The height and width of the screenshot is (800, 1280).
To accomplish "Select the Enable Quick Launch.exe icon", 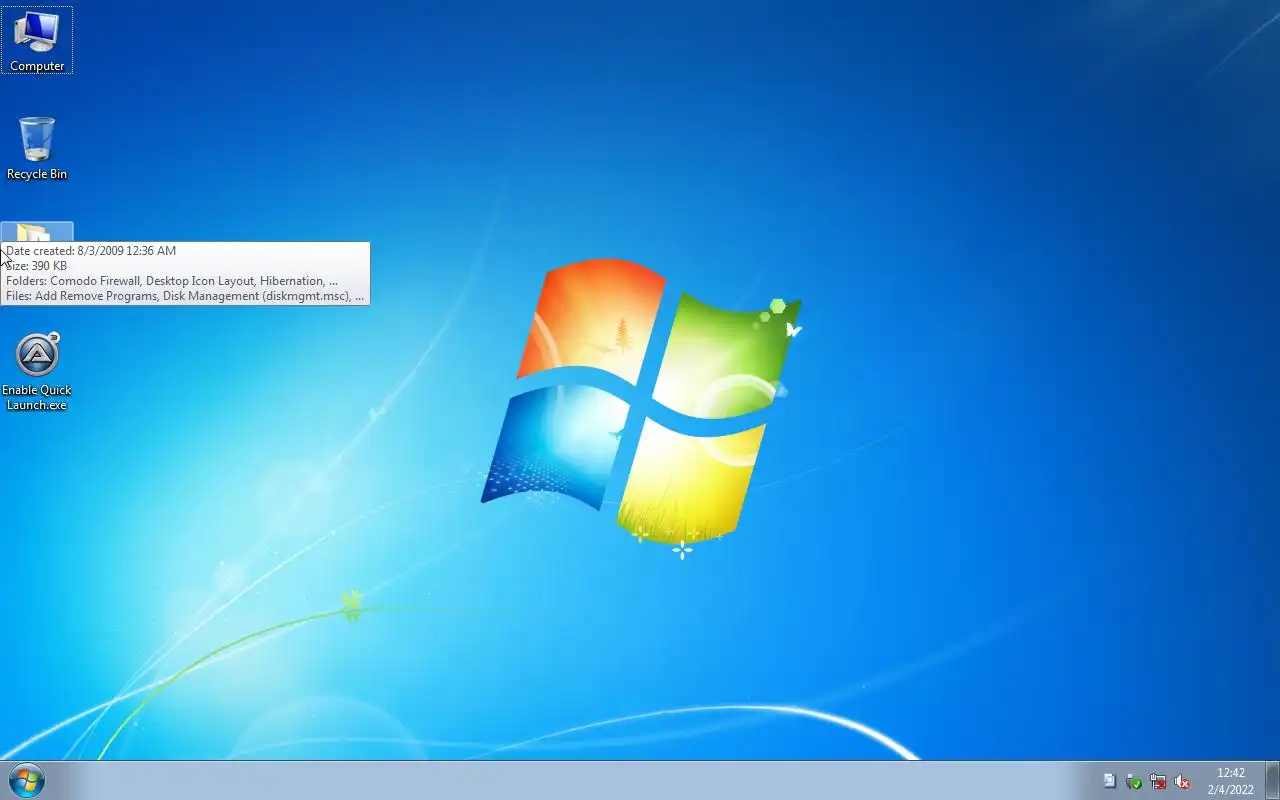I will tap(37, 372).
